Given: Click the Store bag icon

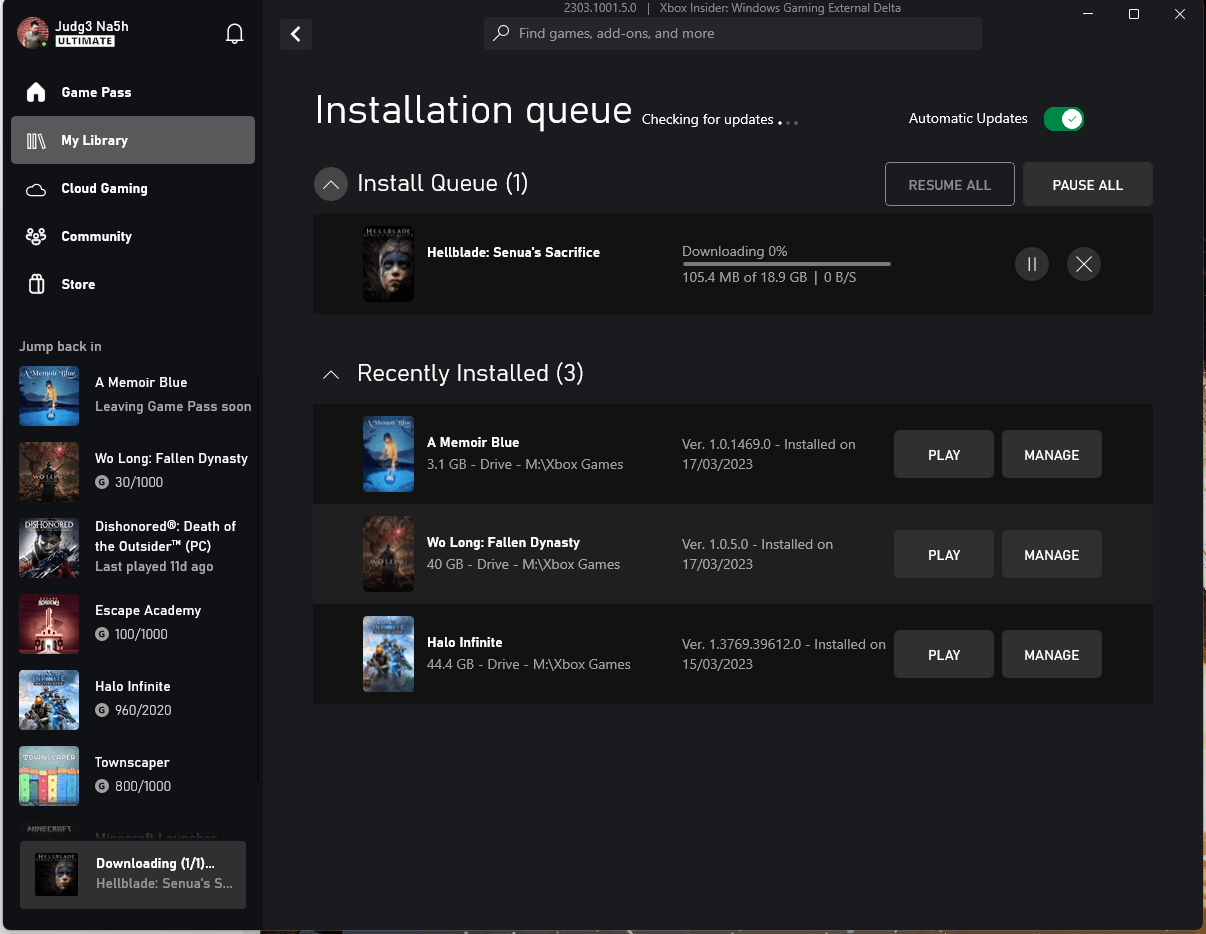Looking at the screenshot, I should pyautogui.click(x=37, y=284).
